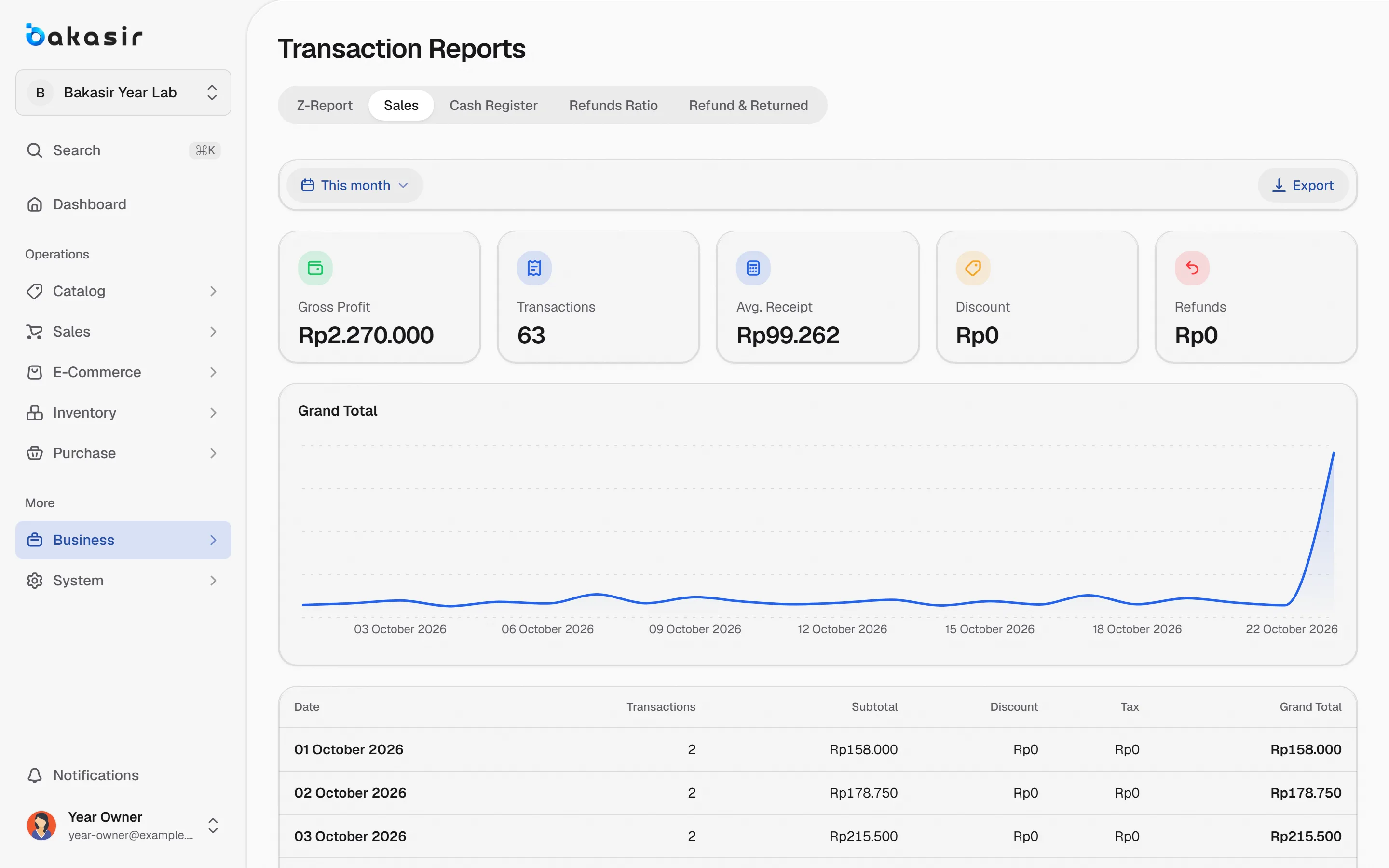
Task: Open the Bakasir Year Lab workspace switcher
Action: pos(123,93)
